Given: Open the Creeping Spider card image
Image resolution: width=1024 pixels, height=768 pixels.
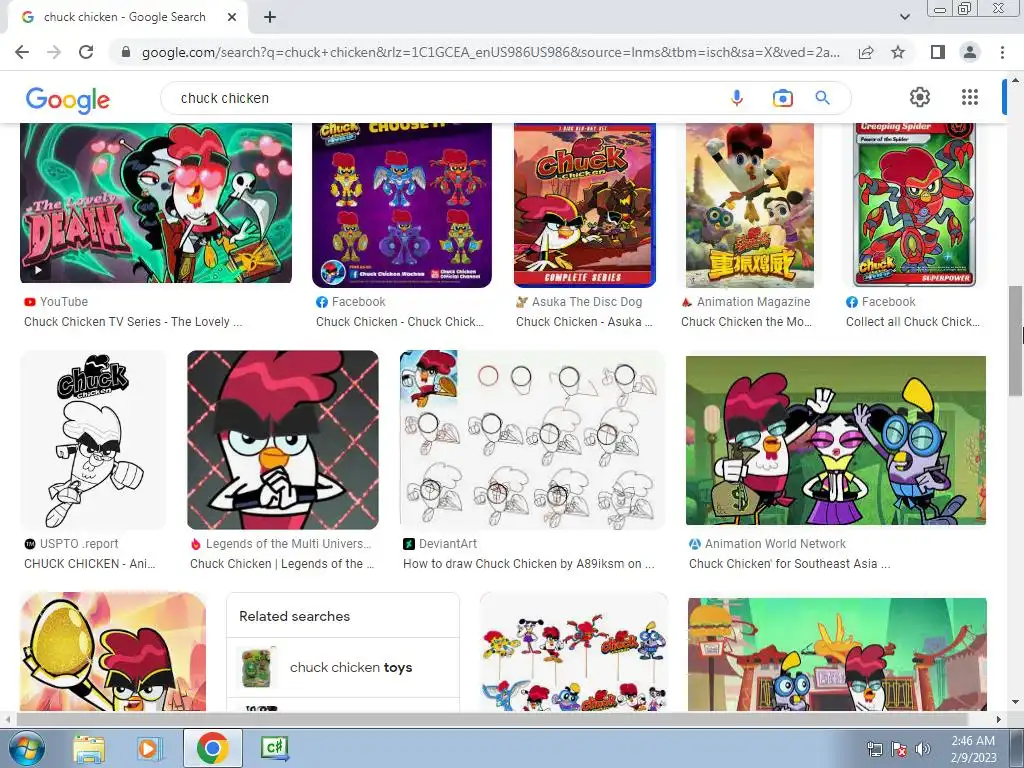Looking at the screenshot, I should coord(913,205).
